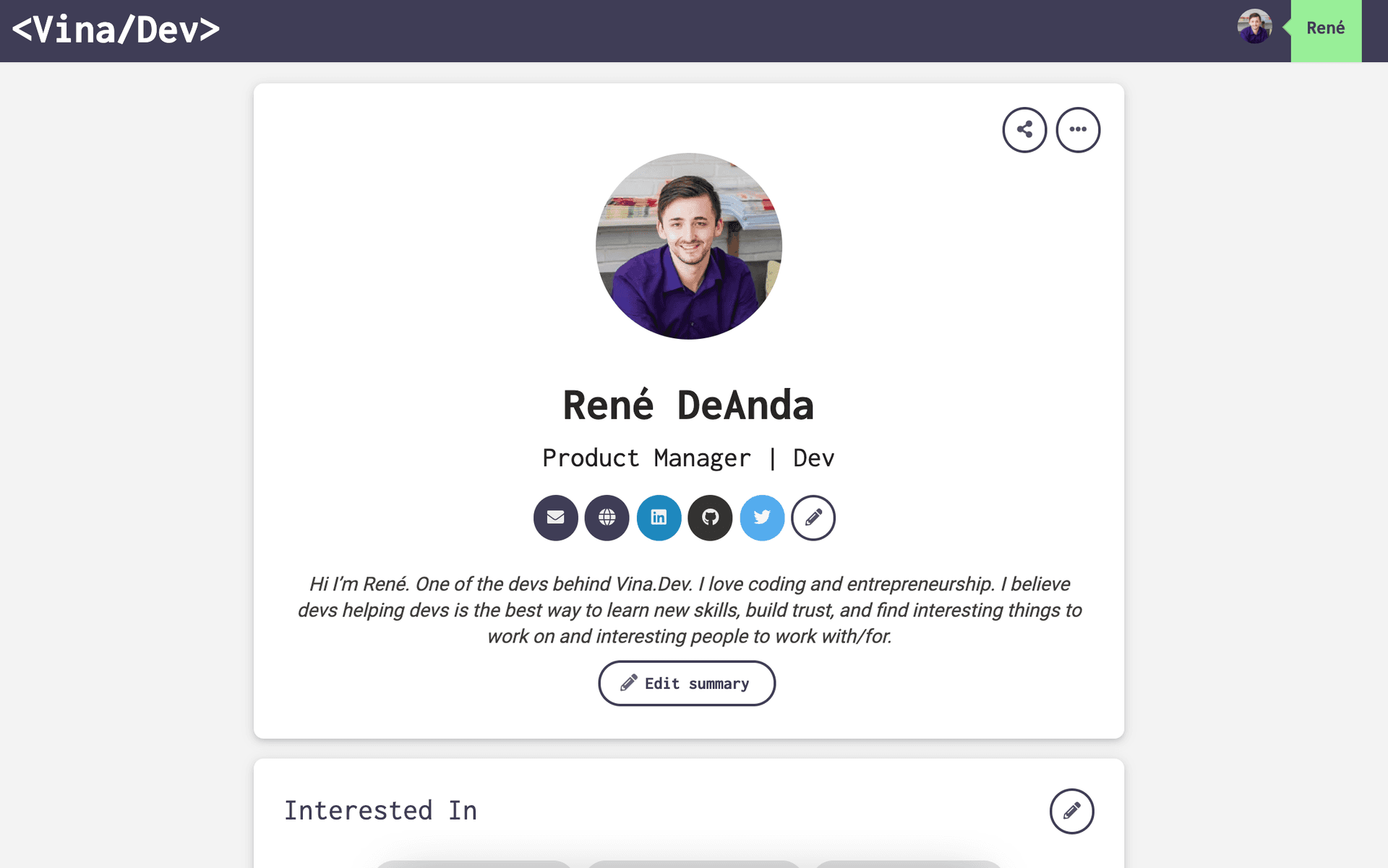Open the Twitter profile icon
This screenshot has width=1388, height=868.
[x=762, y=517]
